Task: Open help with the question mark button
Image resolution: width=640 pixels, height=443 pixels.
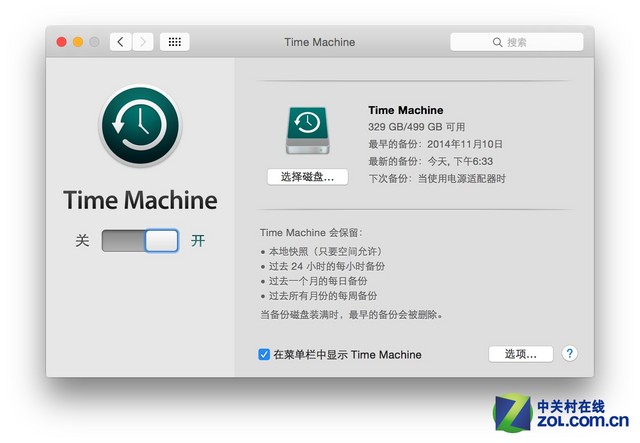Action: pyautogui.click(x=569, y=354)
